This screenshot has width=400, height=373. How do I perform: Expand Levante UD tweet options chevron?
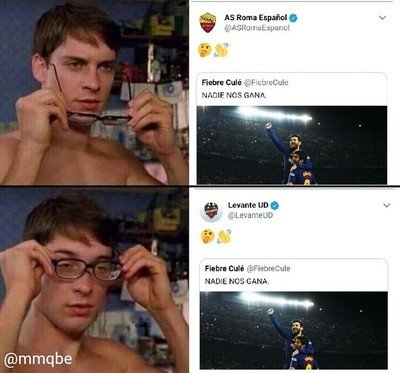(x=386, y=205)
